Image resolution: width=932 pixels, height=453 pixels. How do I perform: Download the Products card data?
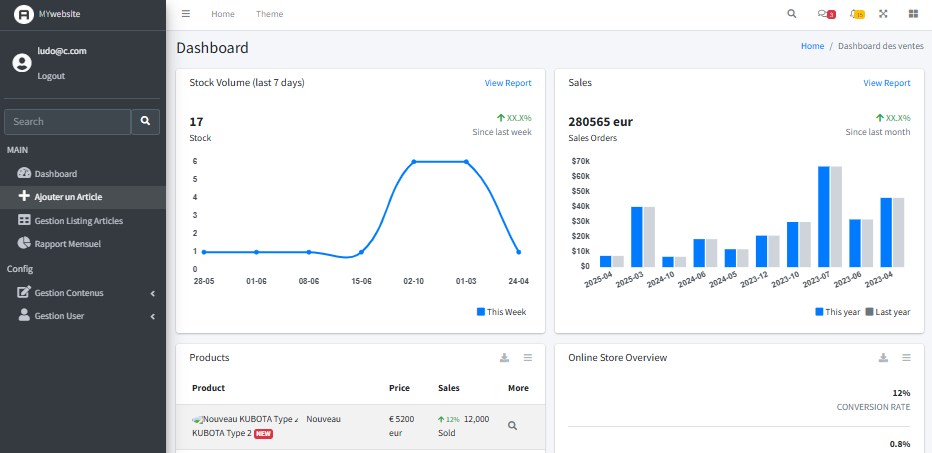(505, 358)
